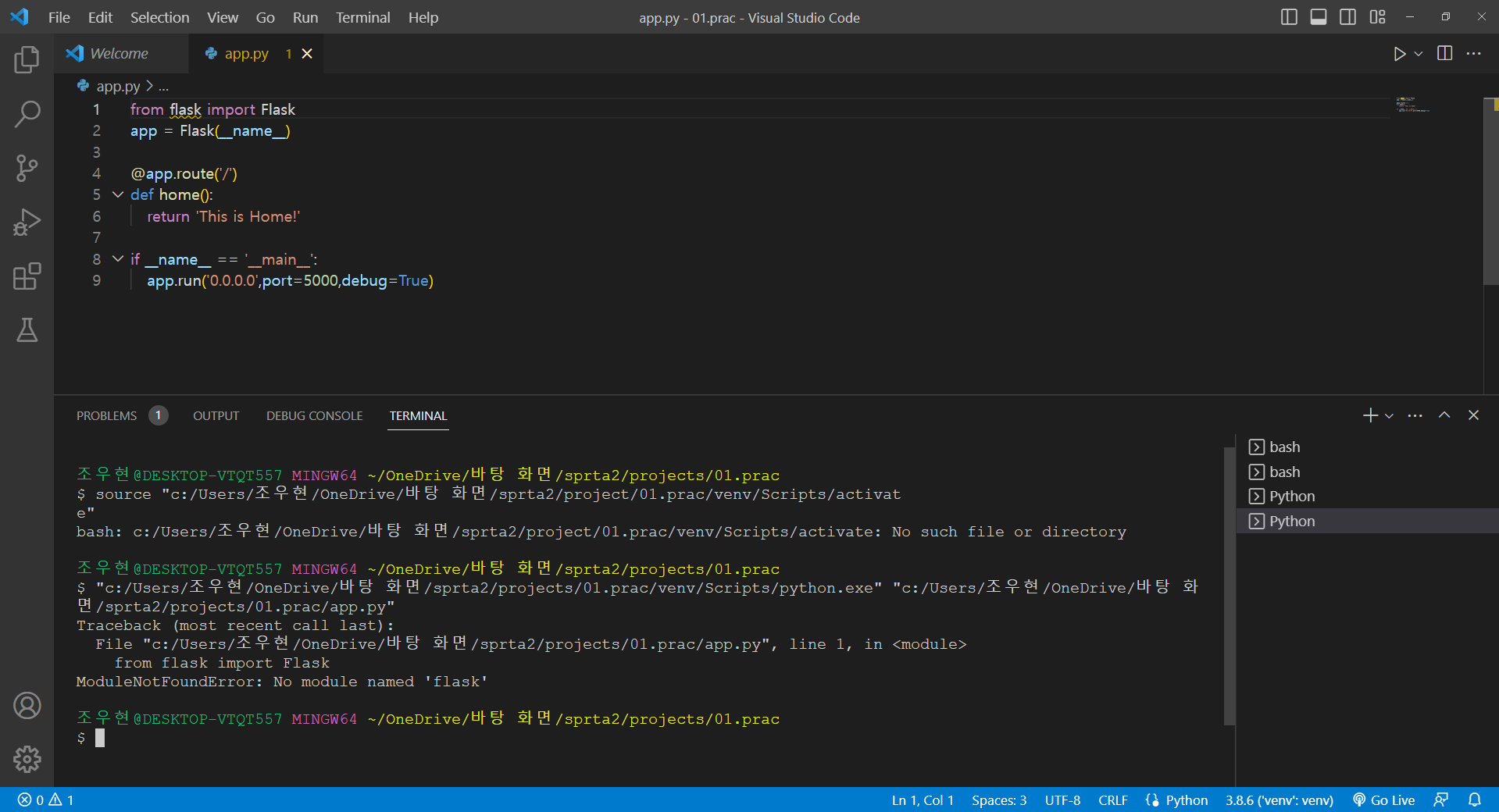Change file encoding UTF-8
This screenshot has width=1499, height=812.
[1062, 800]
